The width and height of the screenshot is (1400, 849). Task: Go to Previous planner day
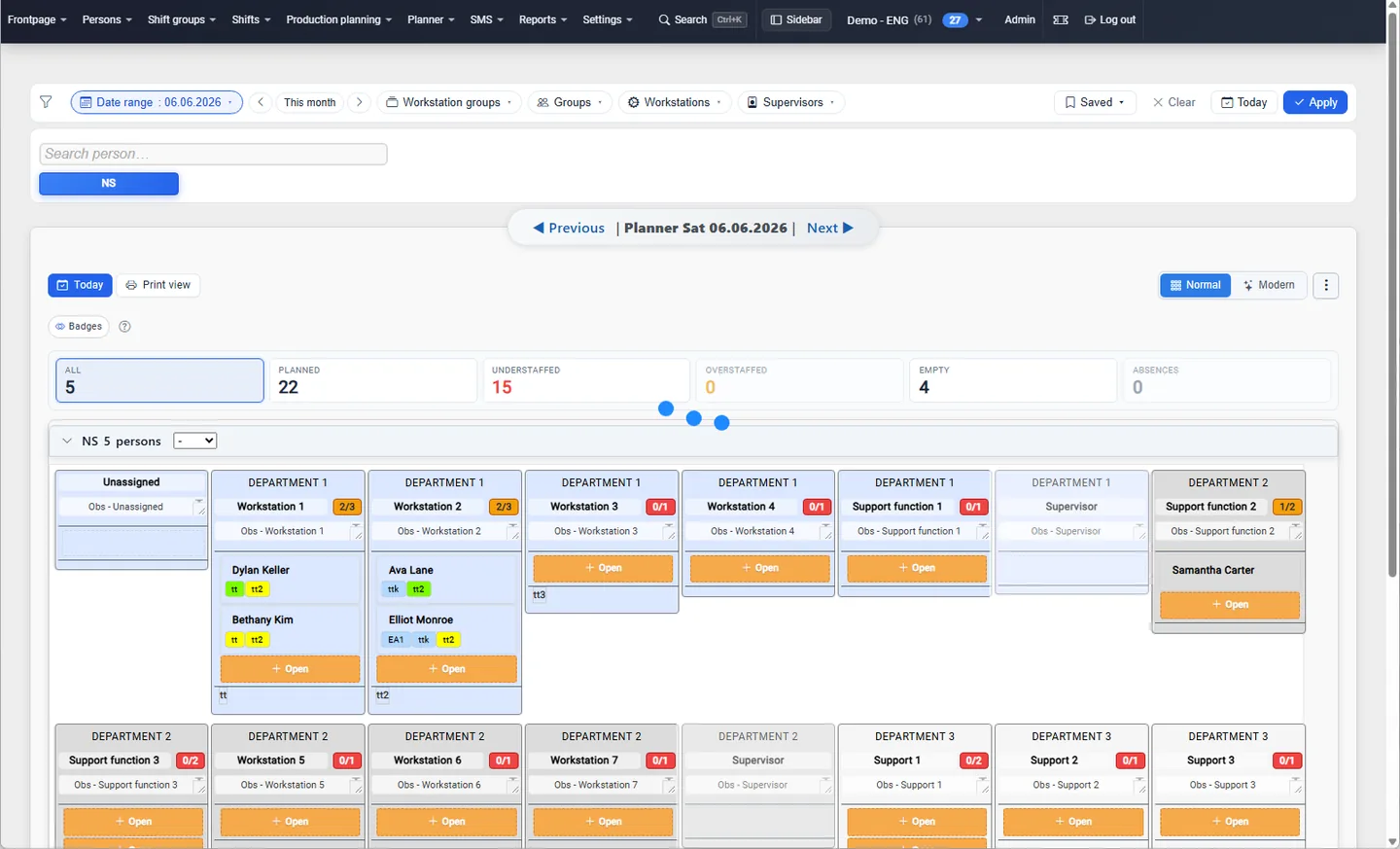pyautogui.click(x=569, y=229)
